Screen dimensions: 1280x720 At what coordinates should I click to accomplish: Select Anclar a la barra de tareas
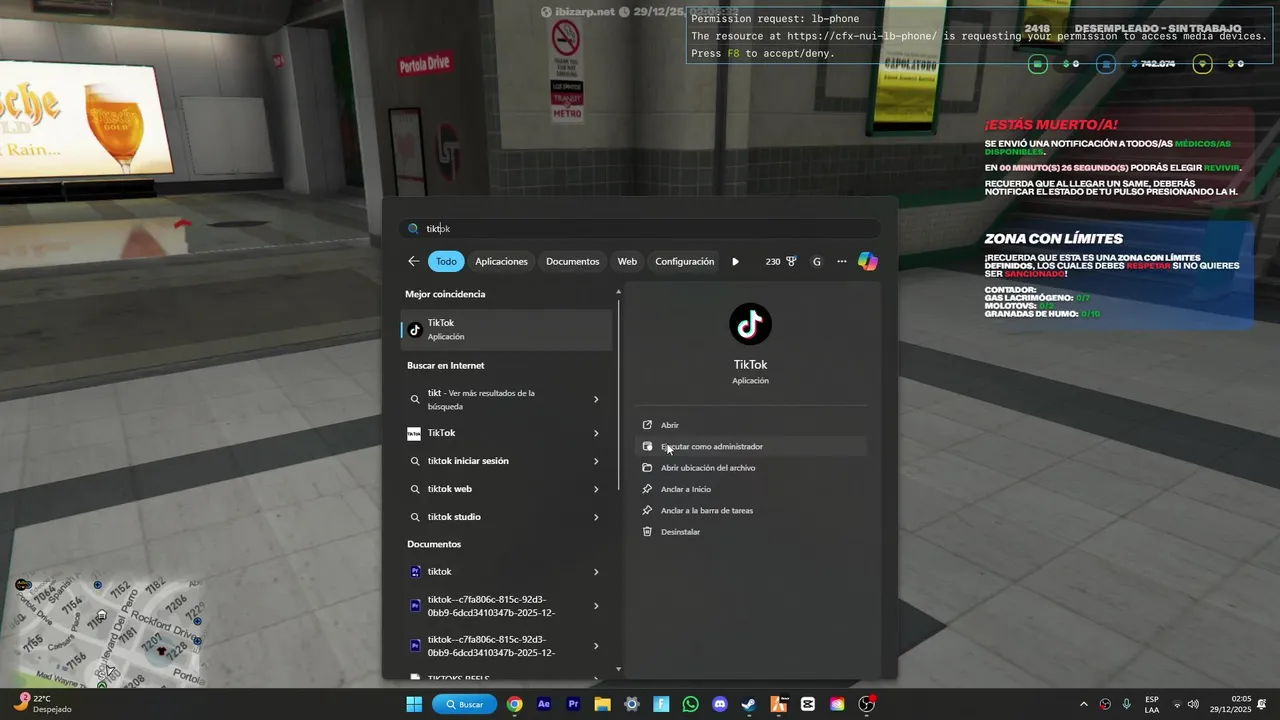coord(750,510)
